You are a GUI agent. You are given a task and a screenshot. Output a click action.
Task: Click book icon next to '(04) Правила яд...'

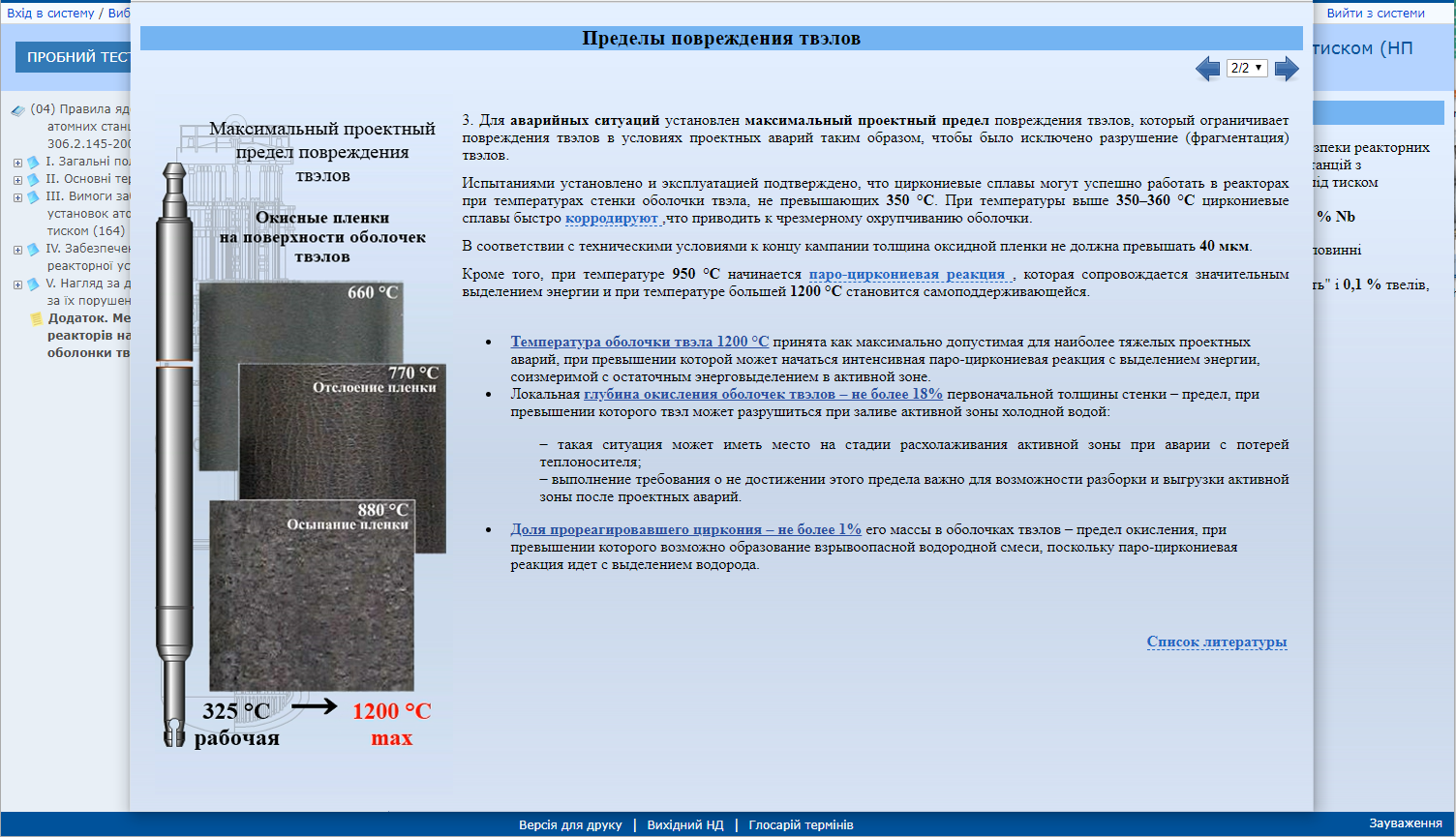pos(18,110)
